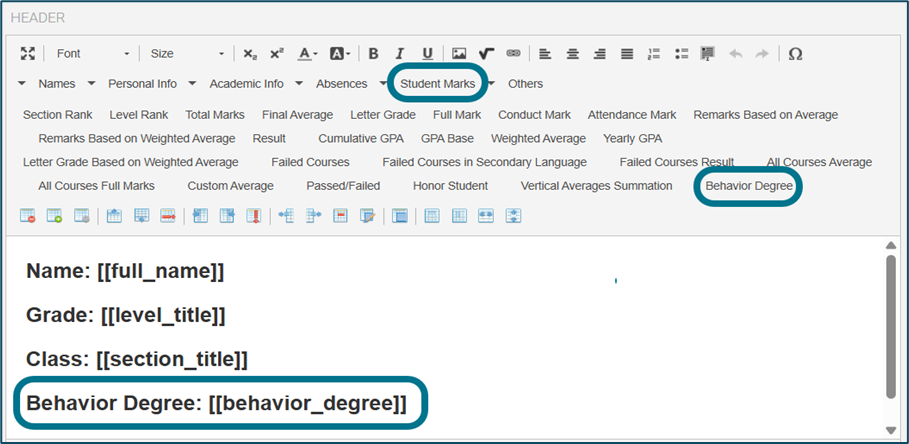
Task: Click the maximize editor icon
Action: pos(28,53)
